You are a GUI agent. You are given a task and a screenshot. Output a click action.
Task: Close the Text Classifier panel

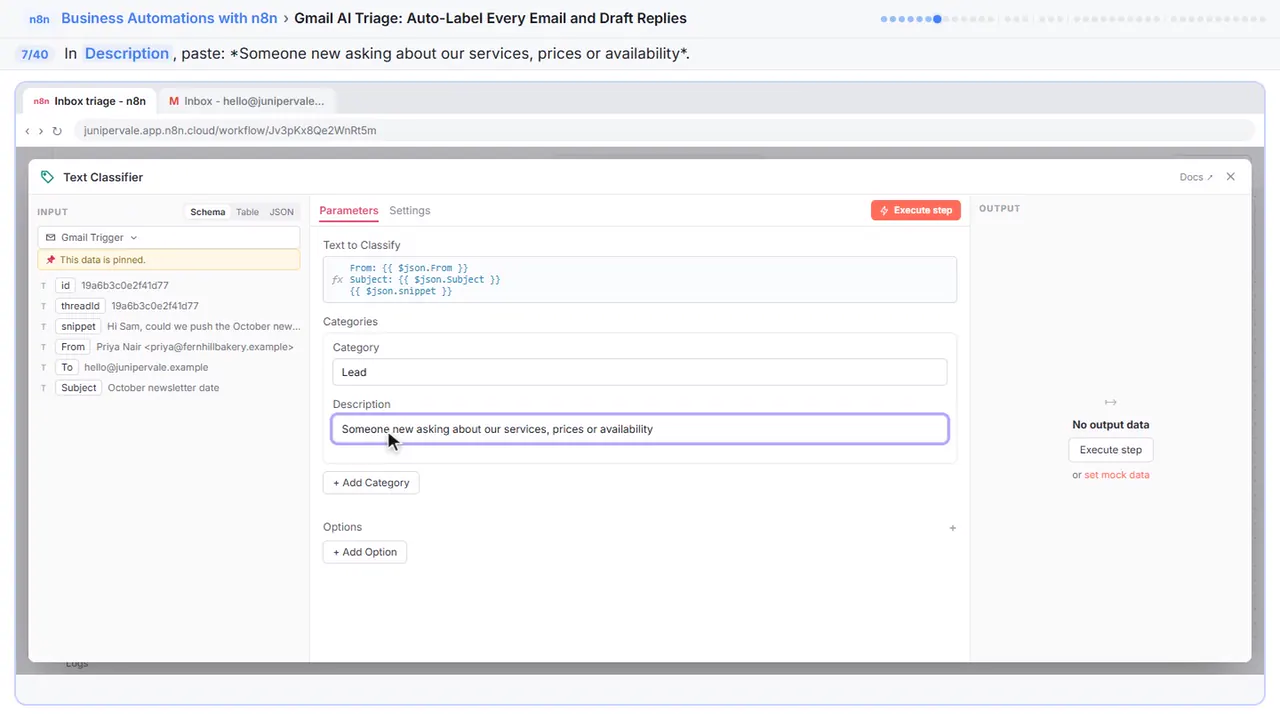[1231, 177]
